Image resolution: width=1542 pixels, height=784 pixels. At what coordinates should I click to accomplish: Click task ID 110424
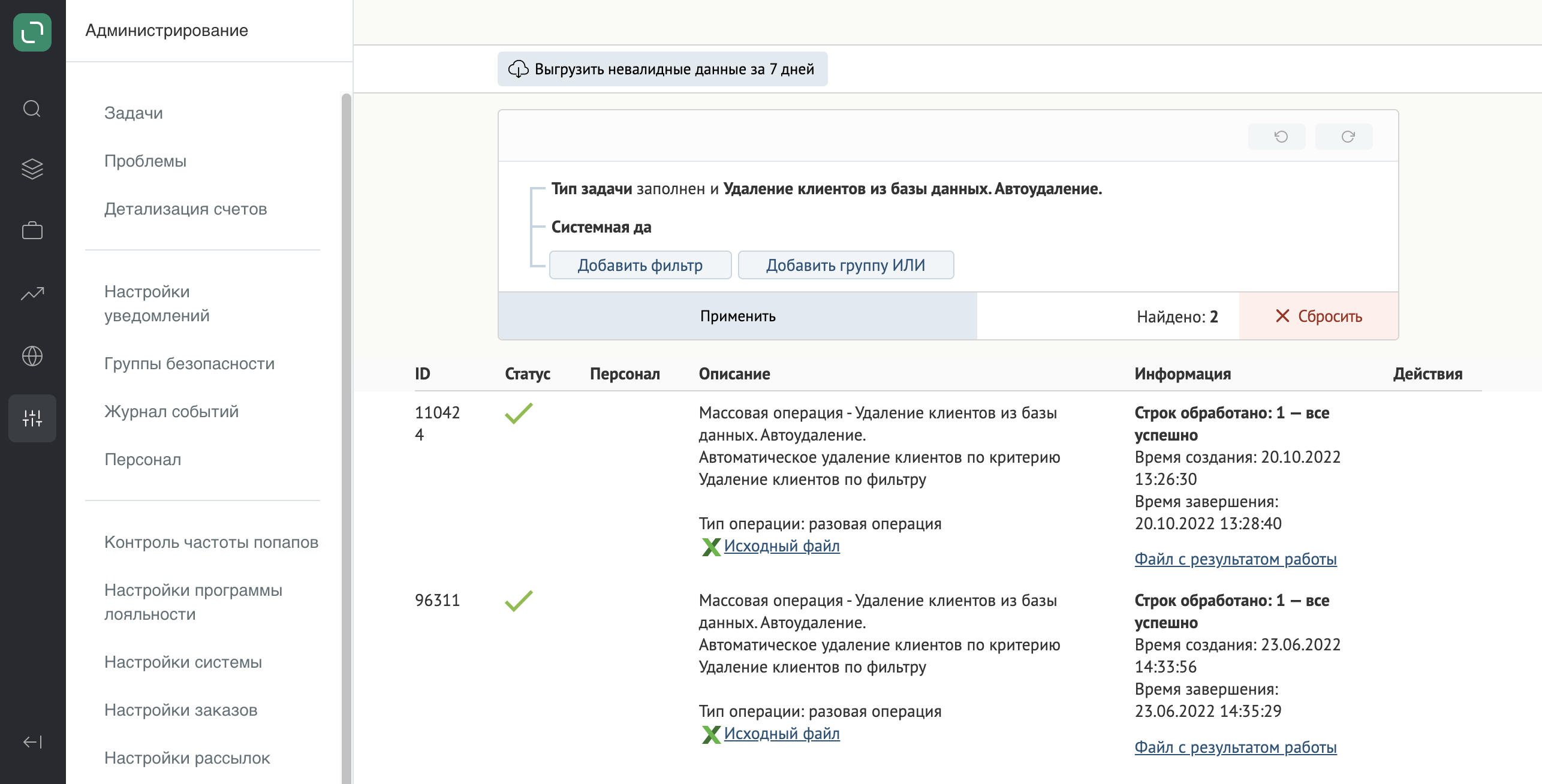[438, 424]
